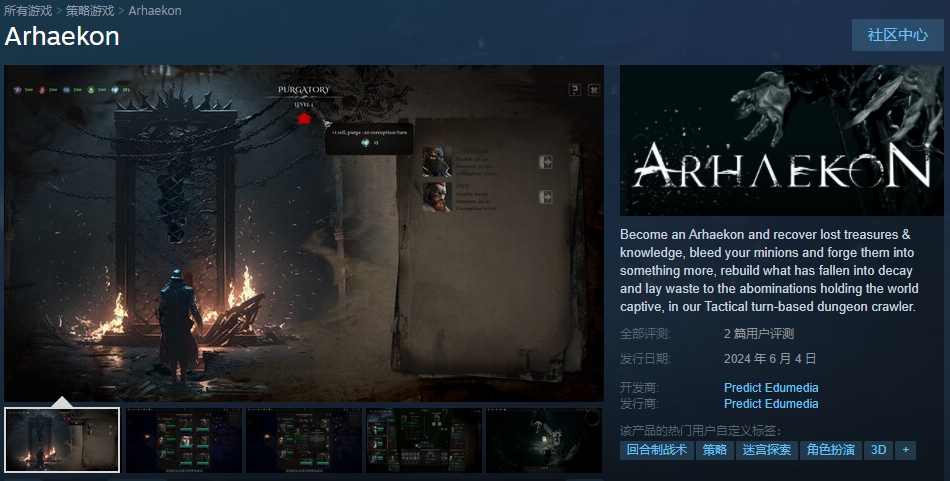Click the game description paragraph

[769, 270]
